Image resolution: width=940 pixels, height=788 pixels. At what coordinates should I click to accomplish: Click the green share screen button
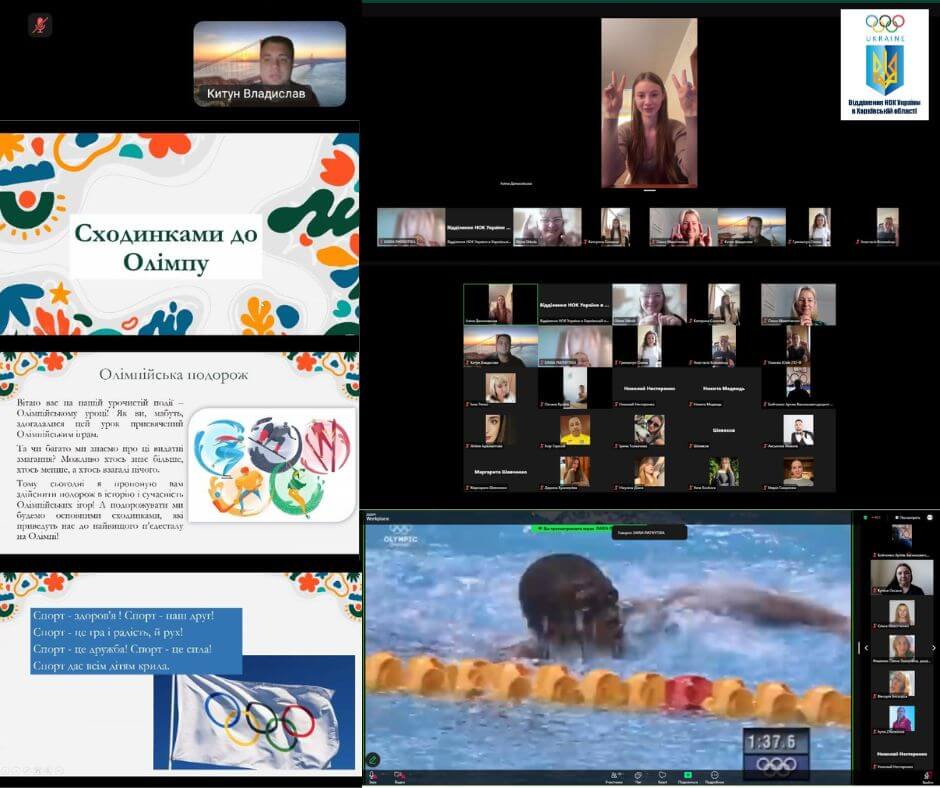[x=688, y=778]
